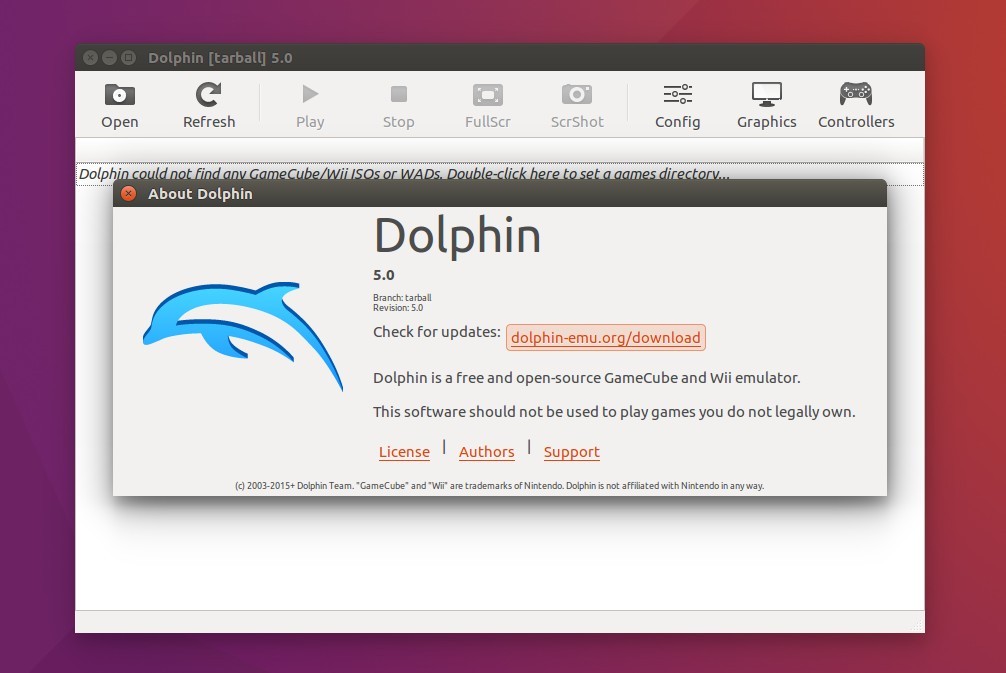Screen dimensions: 1006x673
Task: Take a screenshot using ScrShot
Action: tap(576, 103)
